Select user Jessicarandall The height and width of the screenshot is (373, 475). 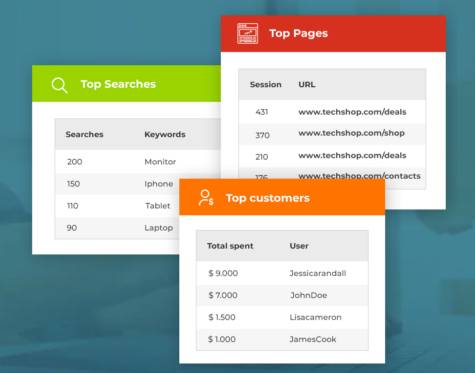click(x=318, y=273)
